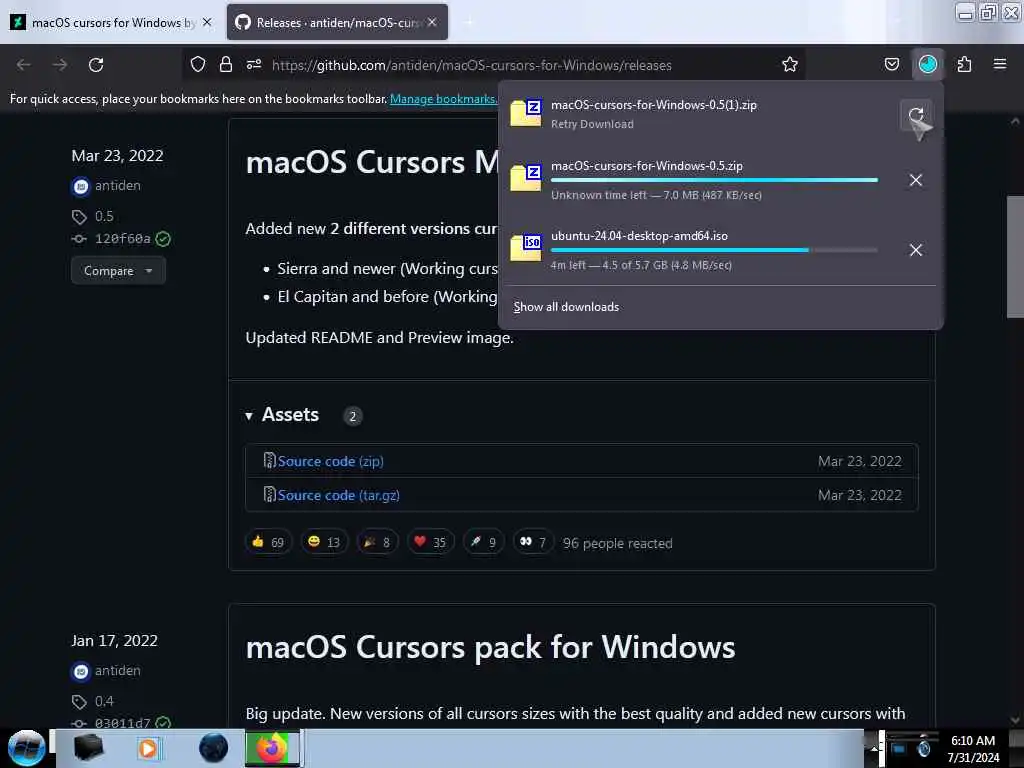Click the laugh reaction with 13
This screenshot has width=1024, height=768.
click(x=324, y=542)
